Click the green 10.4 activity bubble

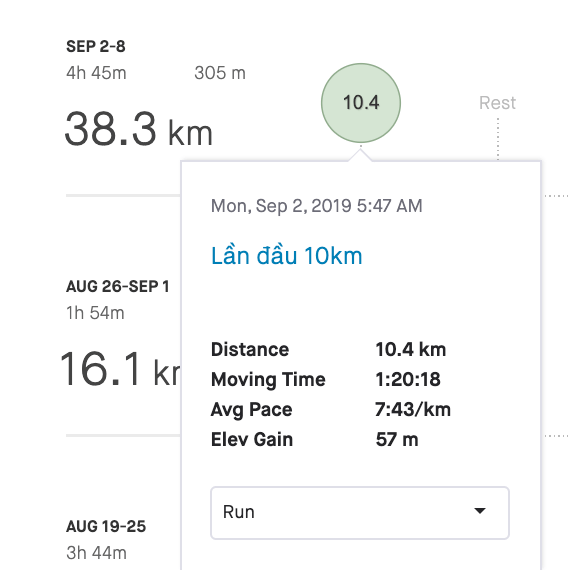pyautogui.click(x=361, y=103)
